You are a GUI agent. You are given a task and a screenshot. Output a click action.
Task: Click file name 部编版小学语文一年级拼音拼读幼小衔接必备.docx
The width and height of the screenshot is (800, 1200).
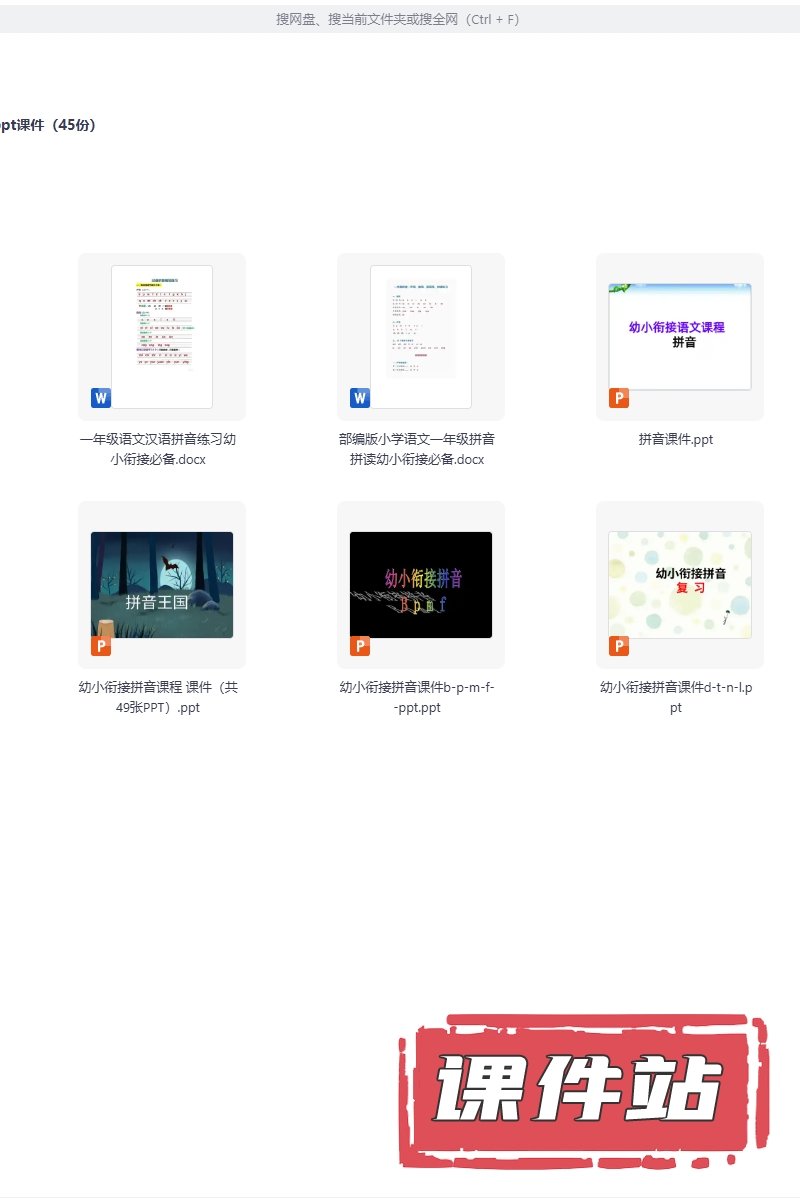tap(417, 449)
